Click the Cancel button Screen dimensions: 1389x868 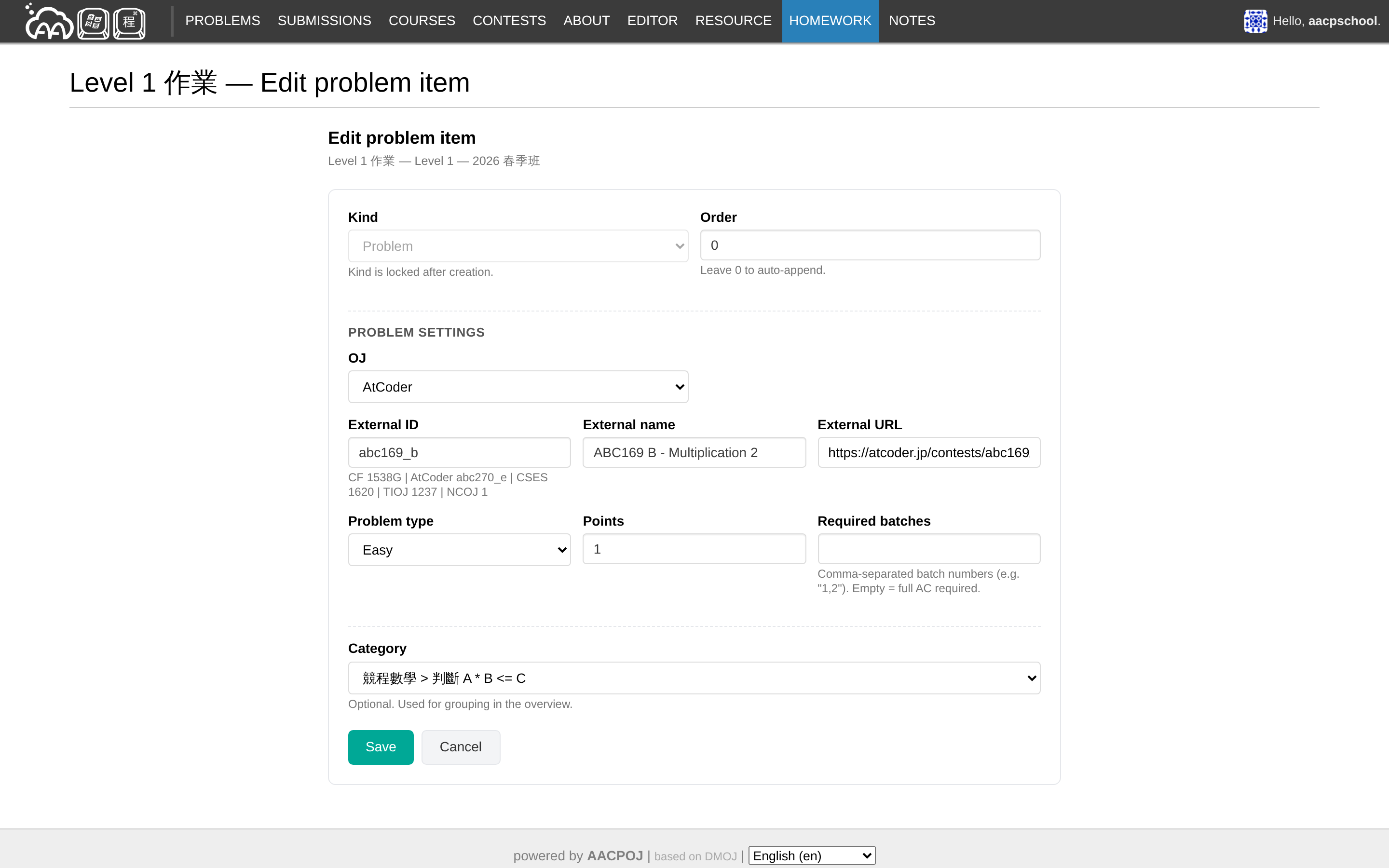(460, 747)
